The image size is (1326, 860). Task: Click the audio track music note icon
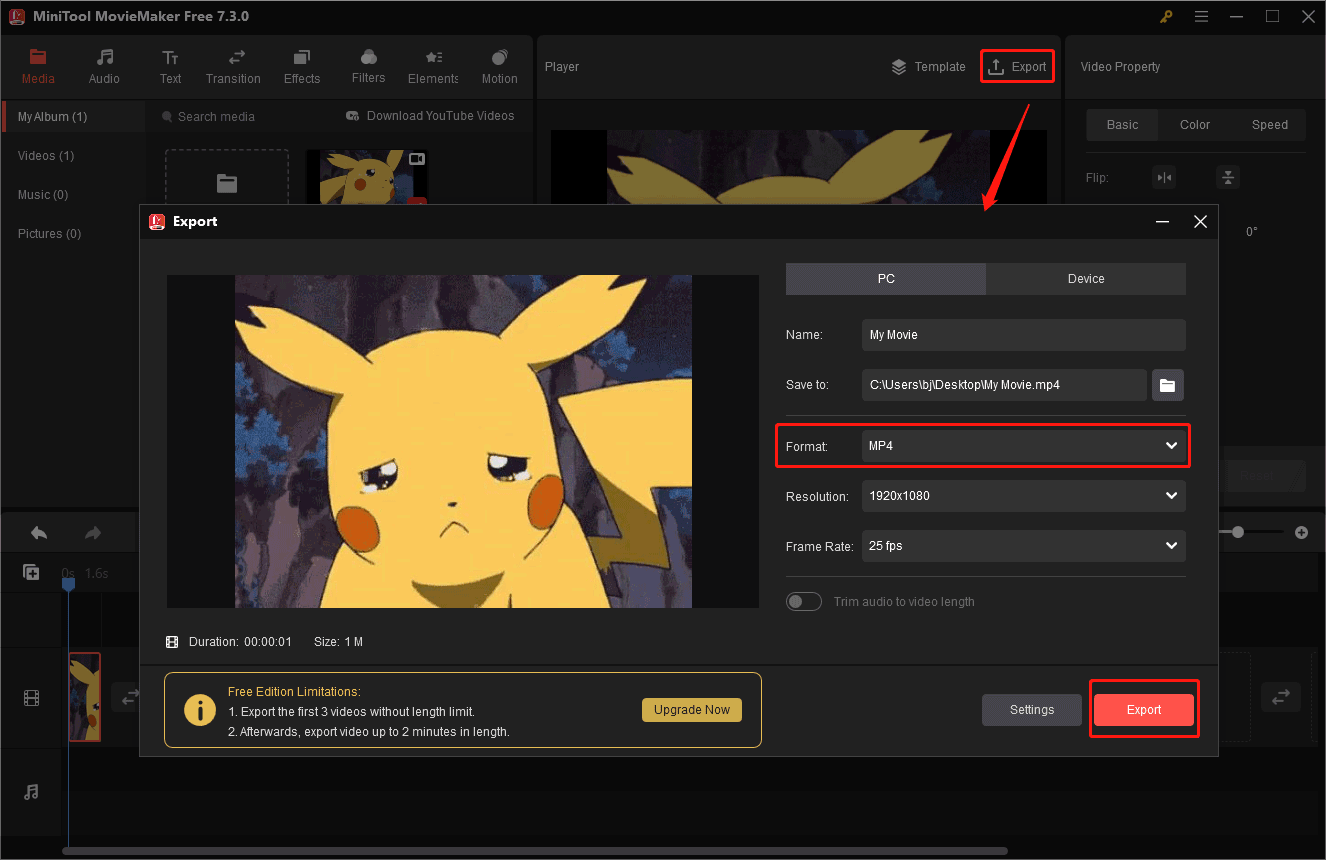tap(32, 792)
